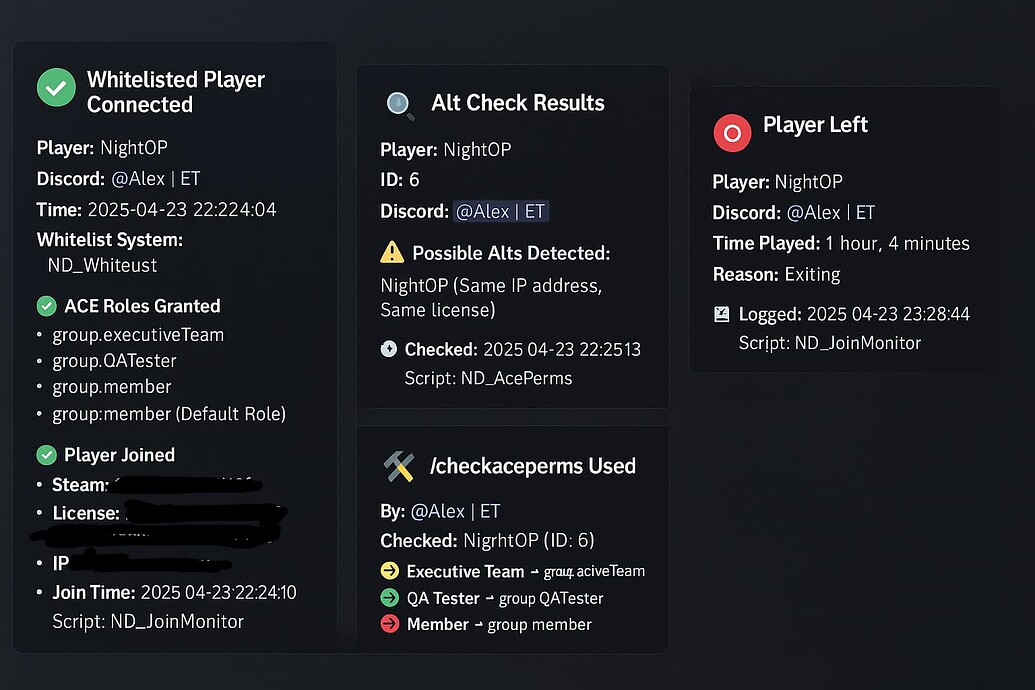Click the red circle icon beside Player Left

731,132
